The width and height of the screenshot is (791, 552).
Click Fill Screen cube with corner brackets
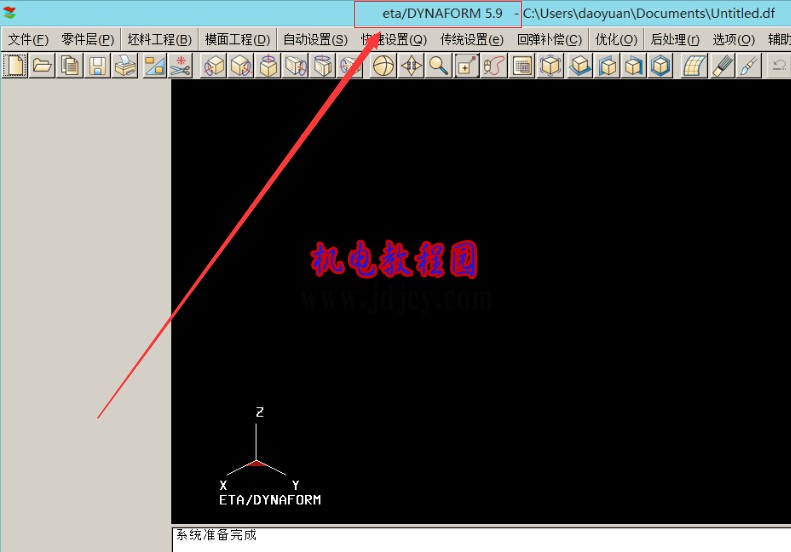[550, 66]
